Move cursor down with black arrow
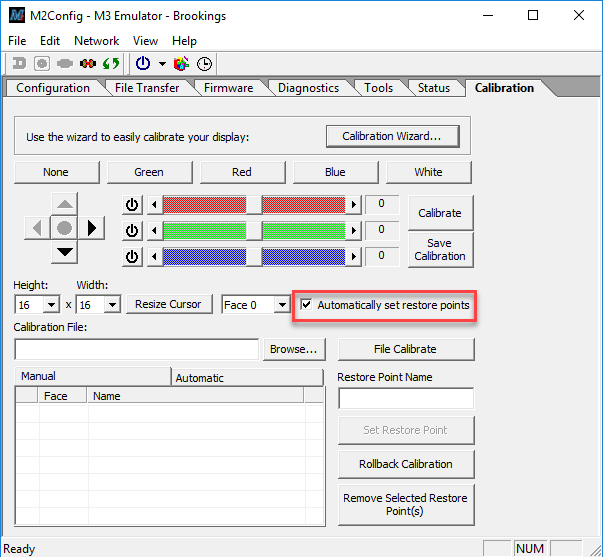 click(64, 251)
